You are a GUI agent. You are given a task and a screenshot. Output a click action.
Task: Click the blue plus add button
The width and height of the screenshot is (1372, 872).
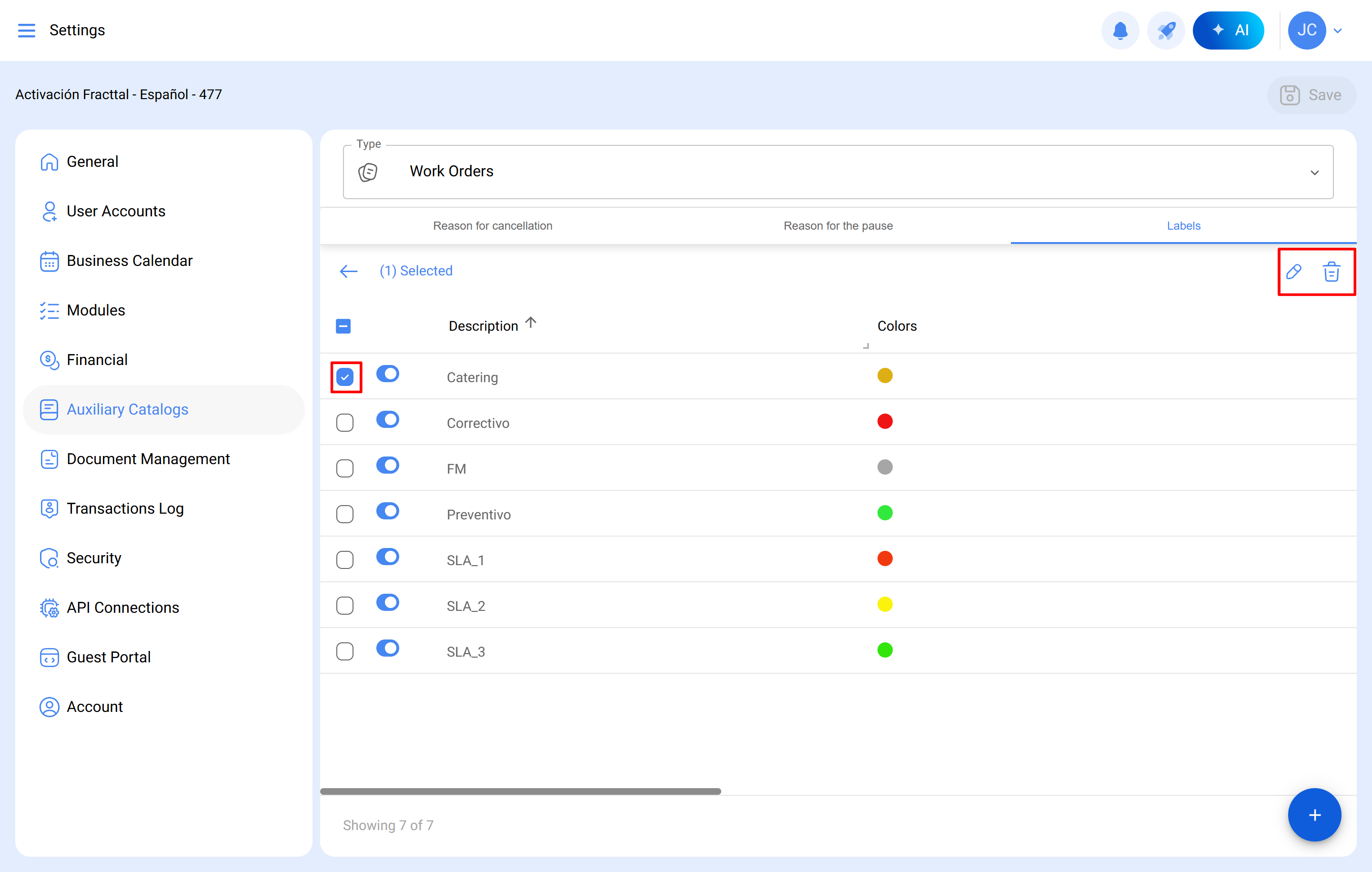(x=1314, y=814)
